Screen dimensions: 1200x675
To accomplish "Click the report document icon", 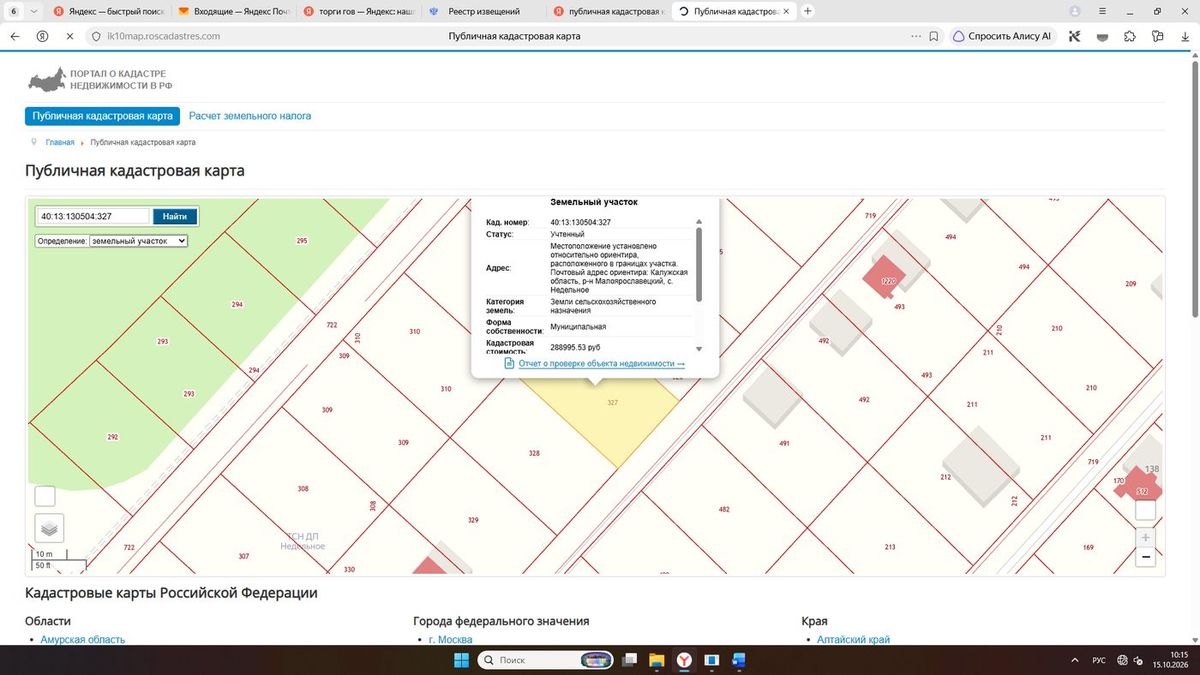I will 509,363.
